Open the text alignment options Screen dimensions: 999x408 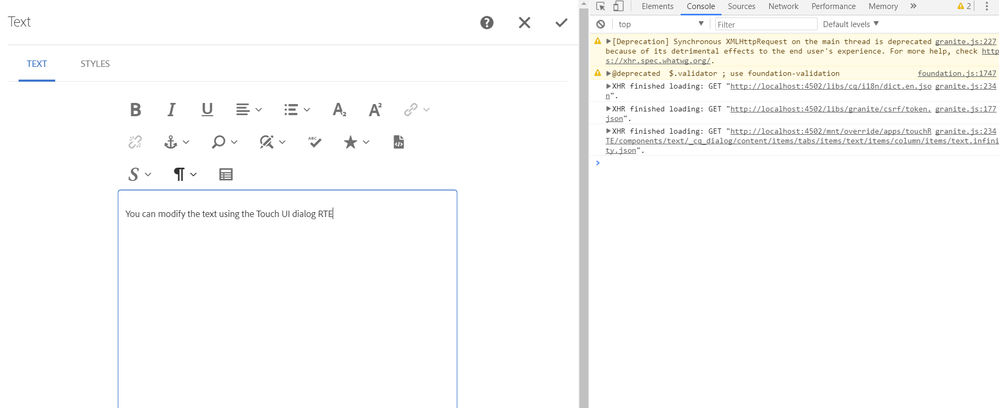[x=248, y=110]
